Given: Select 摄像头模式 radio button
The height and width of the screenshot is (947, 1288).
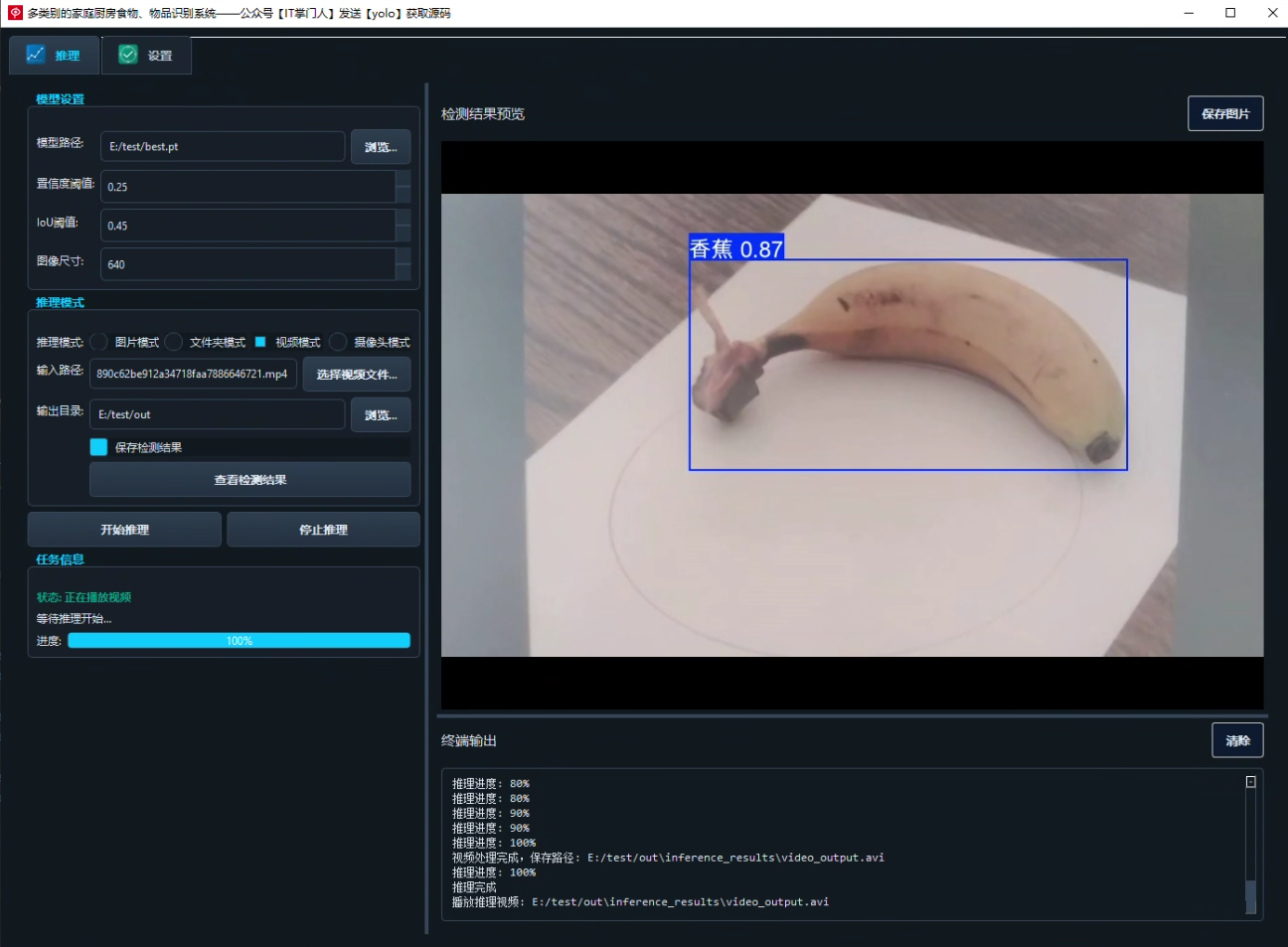Looking at the screenshot, I should [338, 342].
